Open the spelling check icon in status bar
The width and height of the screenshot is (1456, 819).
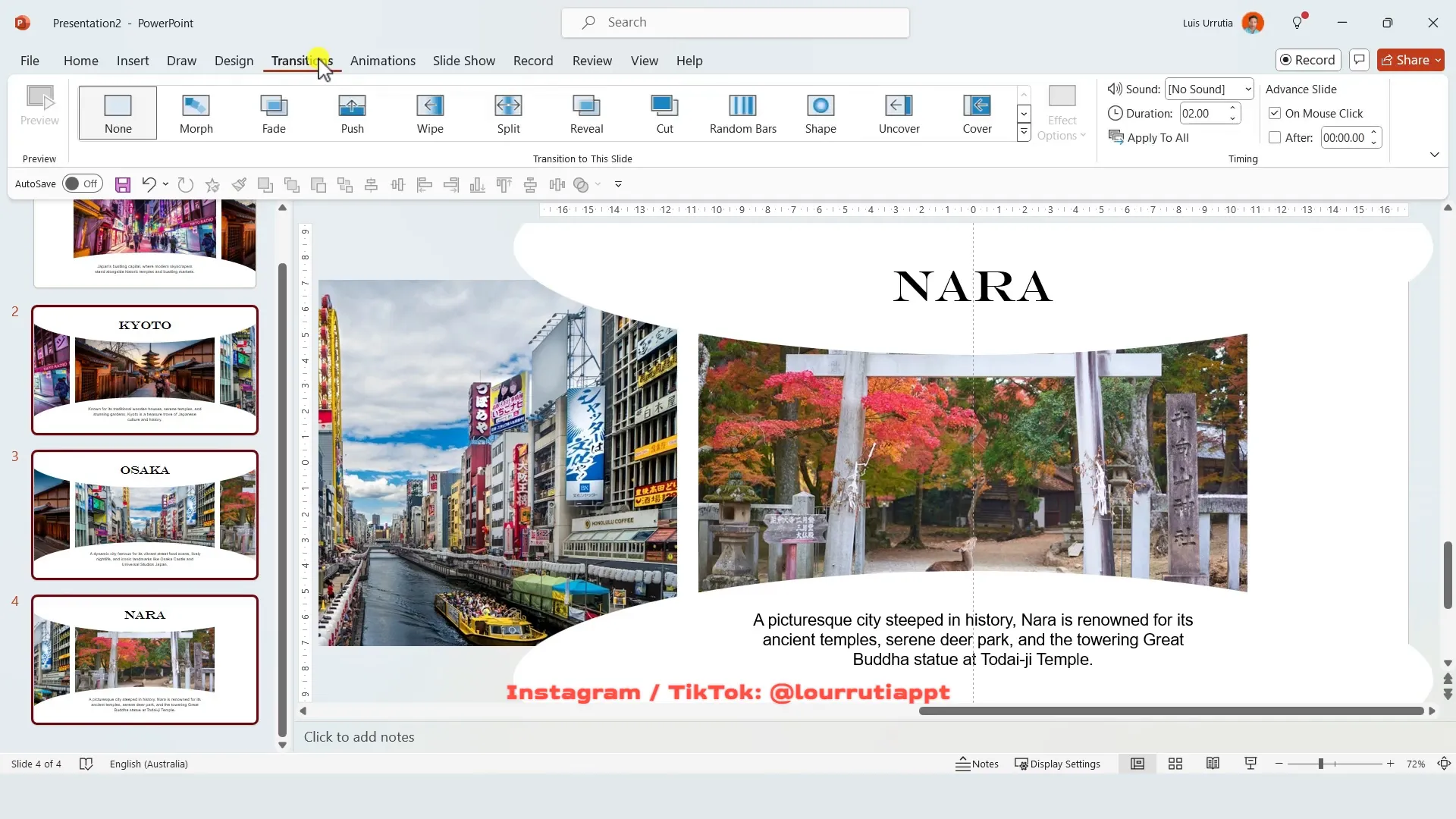click(x=86, y=764)
